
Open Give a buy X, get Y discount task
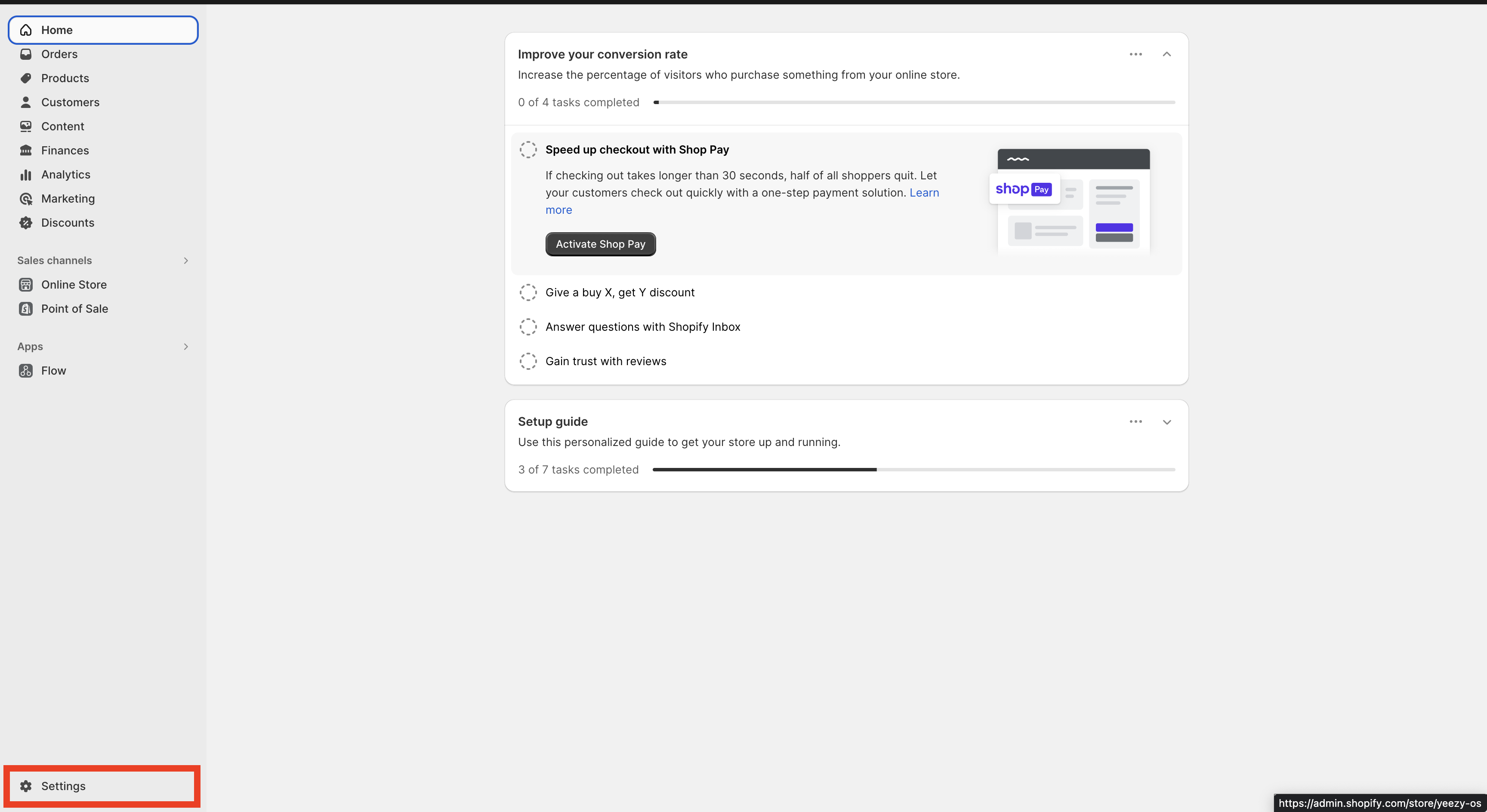620,292
